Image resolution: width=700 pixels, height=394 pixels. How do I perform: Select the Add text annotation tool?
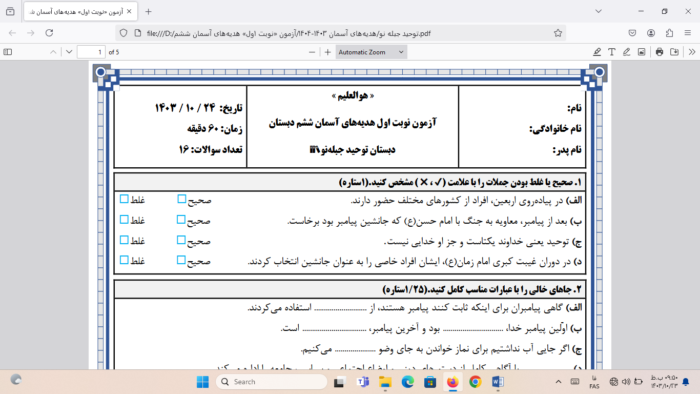point(612,52)
